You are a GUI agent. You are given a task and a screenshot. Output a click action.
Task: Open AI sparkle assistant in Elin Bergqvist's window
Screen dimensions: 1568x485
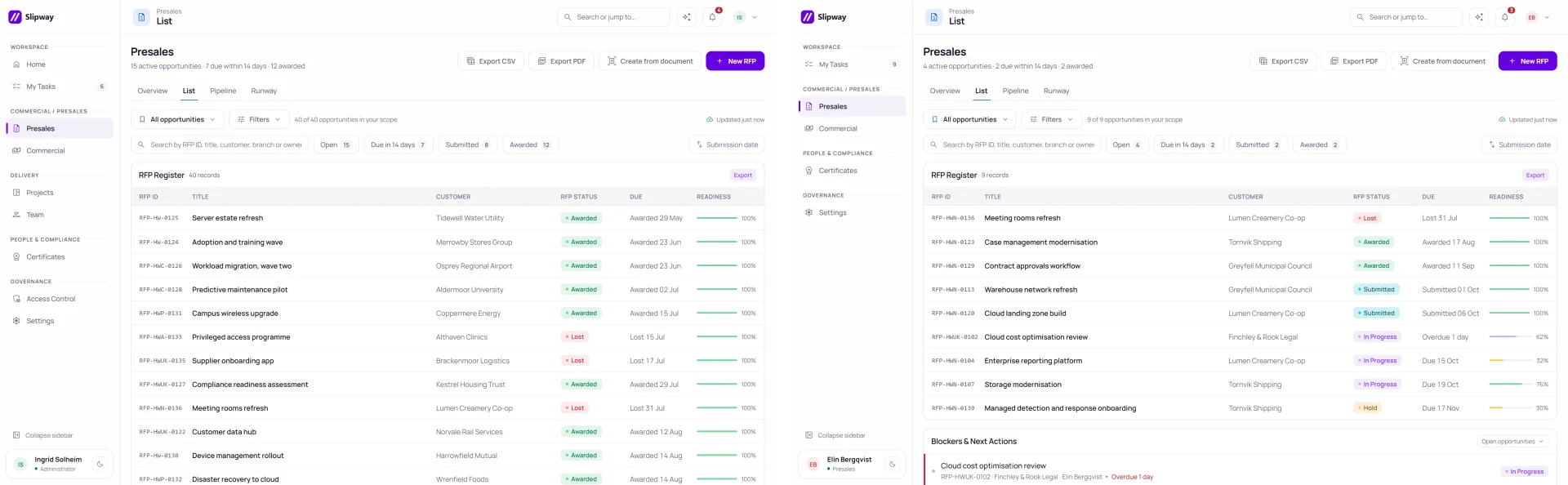point(1479,17)
